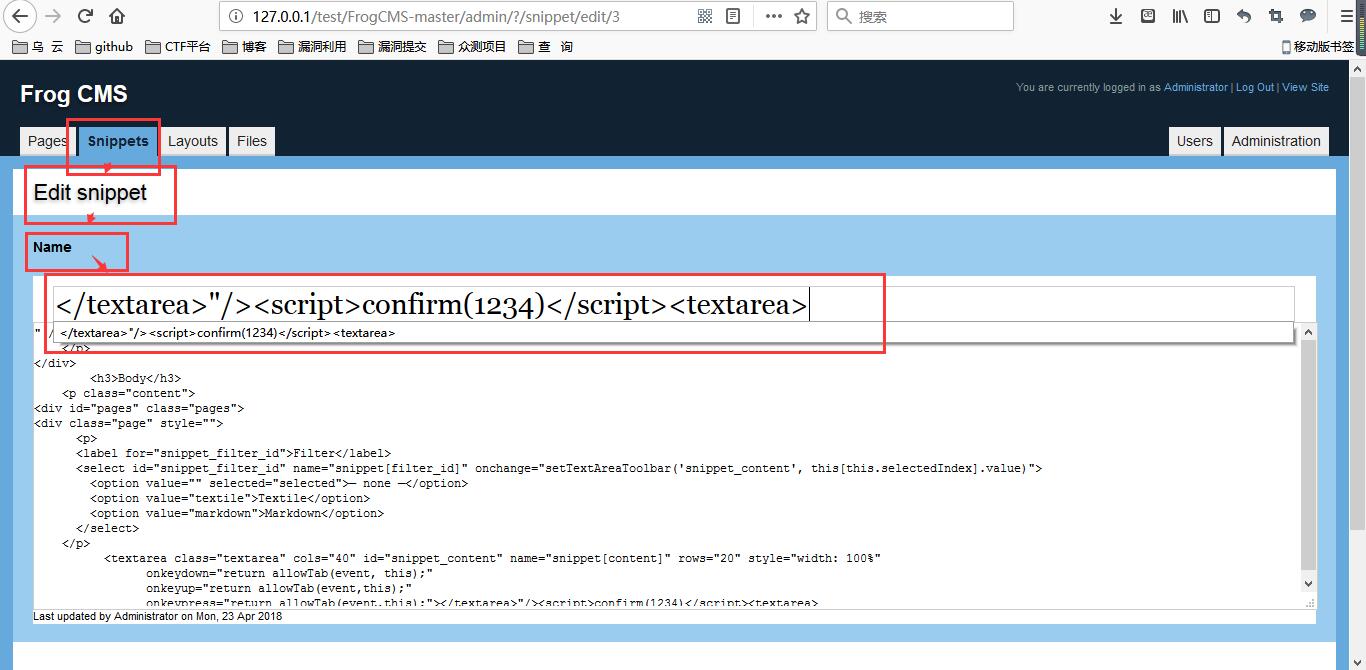
Task: Open the 漏洞利用 bookmark folder
Action: tap(313, 47)
